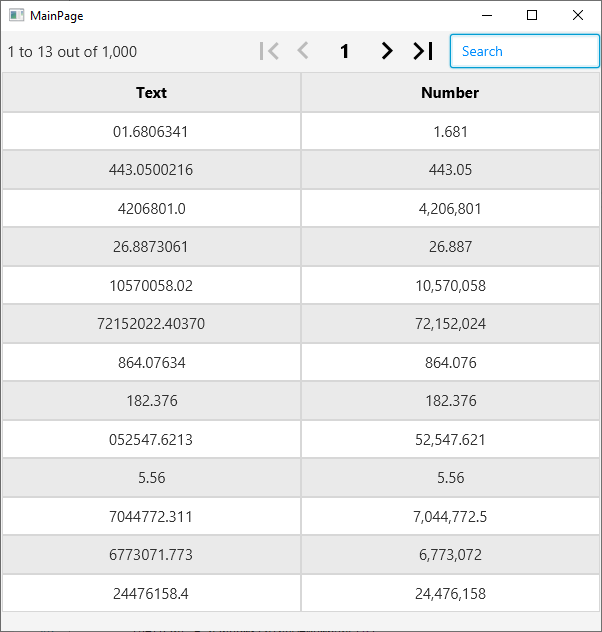
Task: Sort by the Text column header
Action: (151, 93)
